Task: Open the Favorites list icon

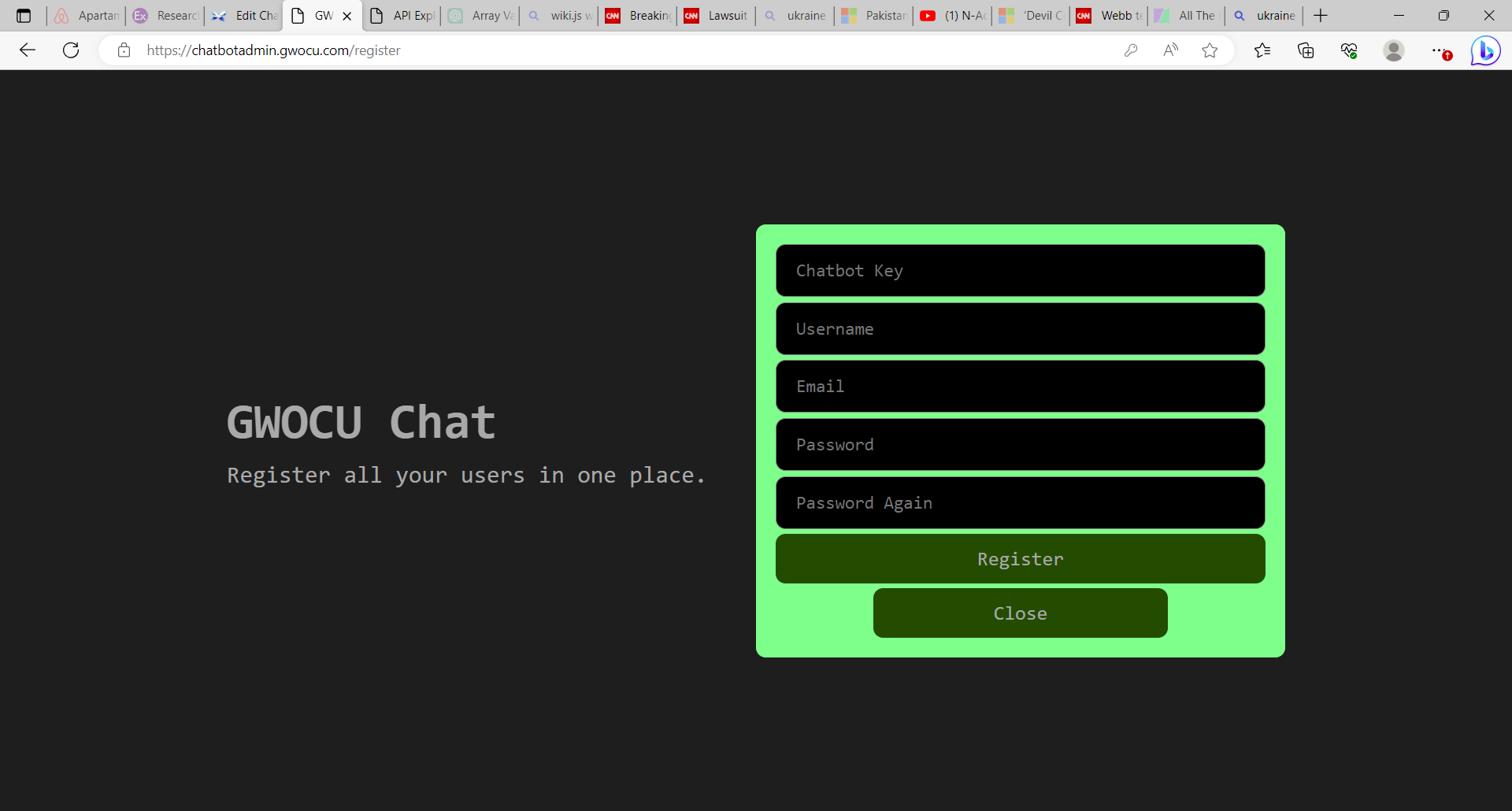Action: point(1262,50)
